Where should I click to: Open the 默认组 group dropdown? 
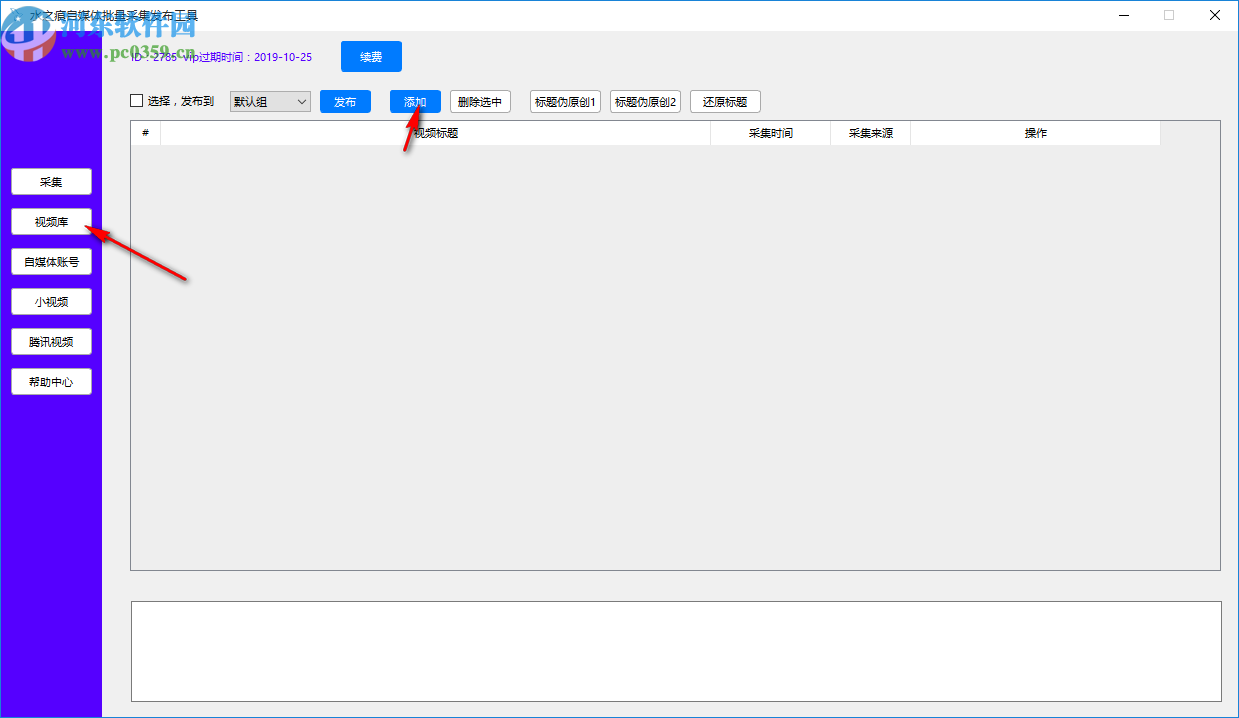[x=270, y=102]
